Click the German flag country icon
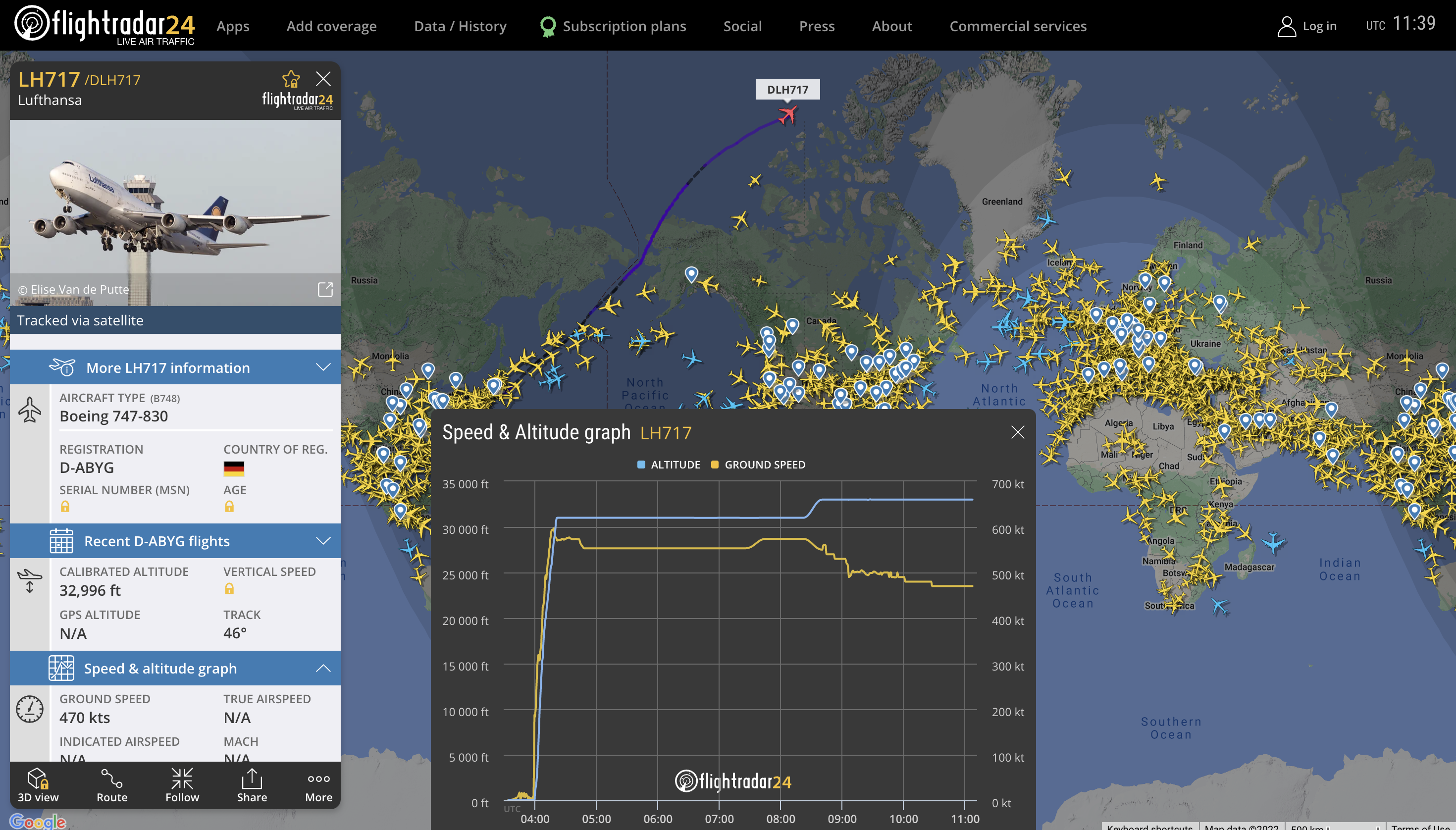This screenshot has height=830, width=1456. point(234,468)
